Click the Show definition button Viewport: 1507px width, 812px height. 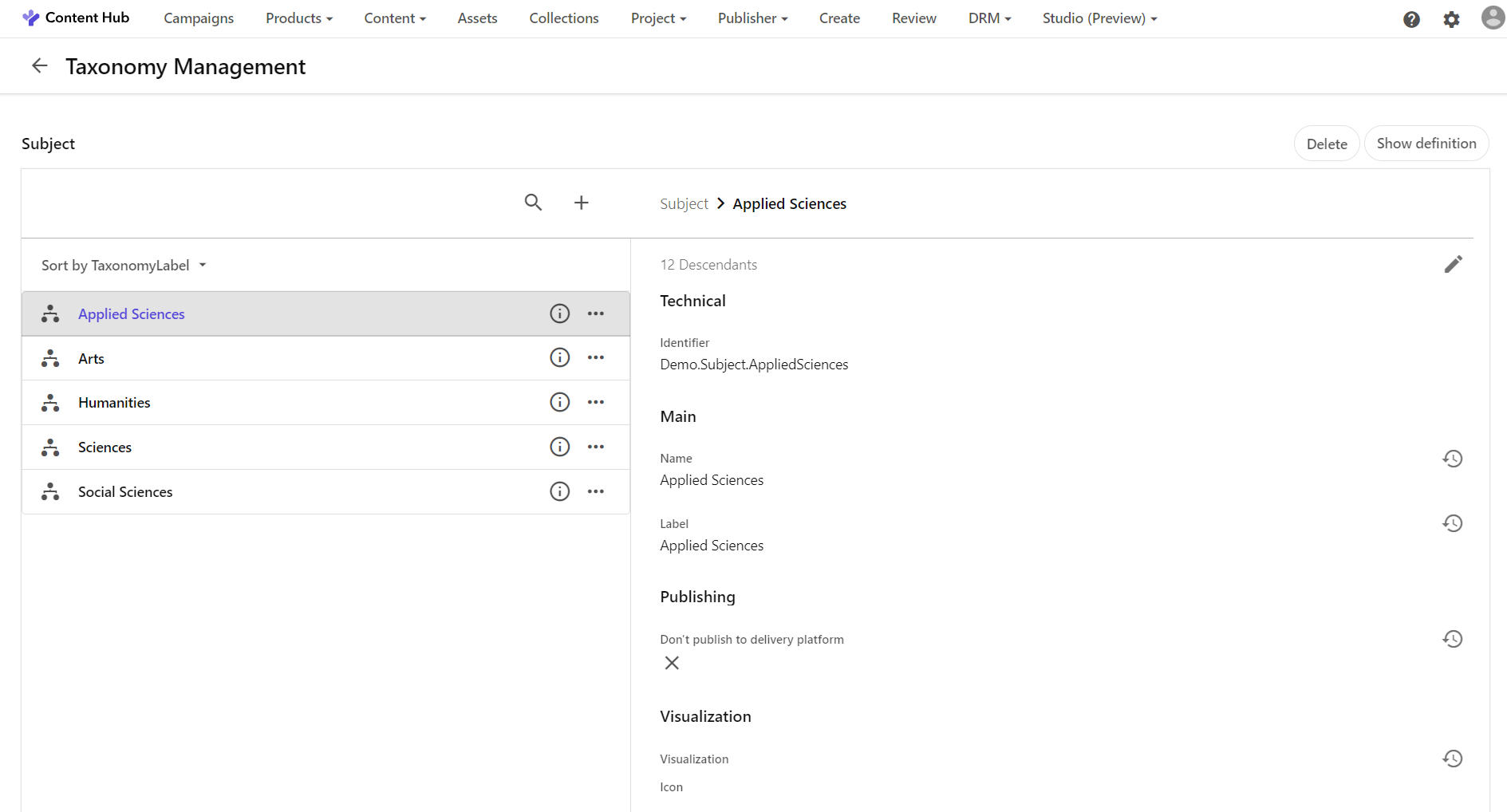tap(1426, 144)
